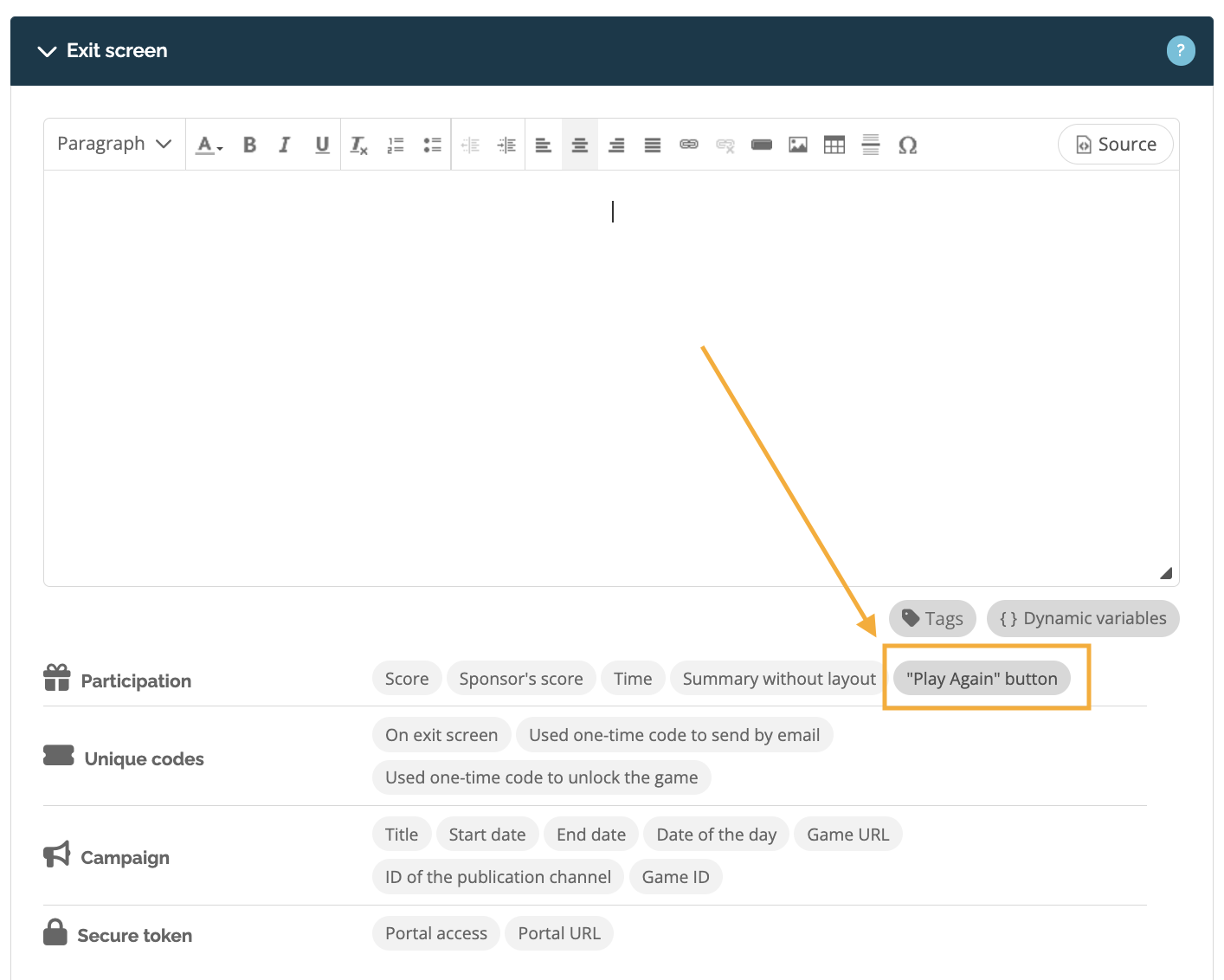Insert the campaign Title tag

tap(402, 834)
